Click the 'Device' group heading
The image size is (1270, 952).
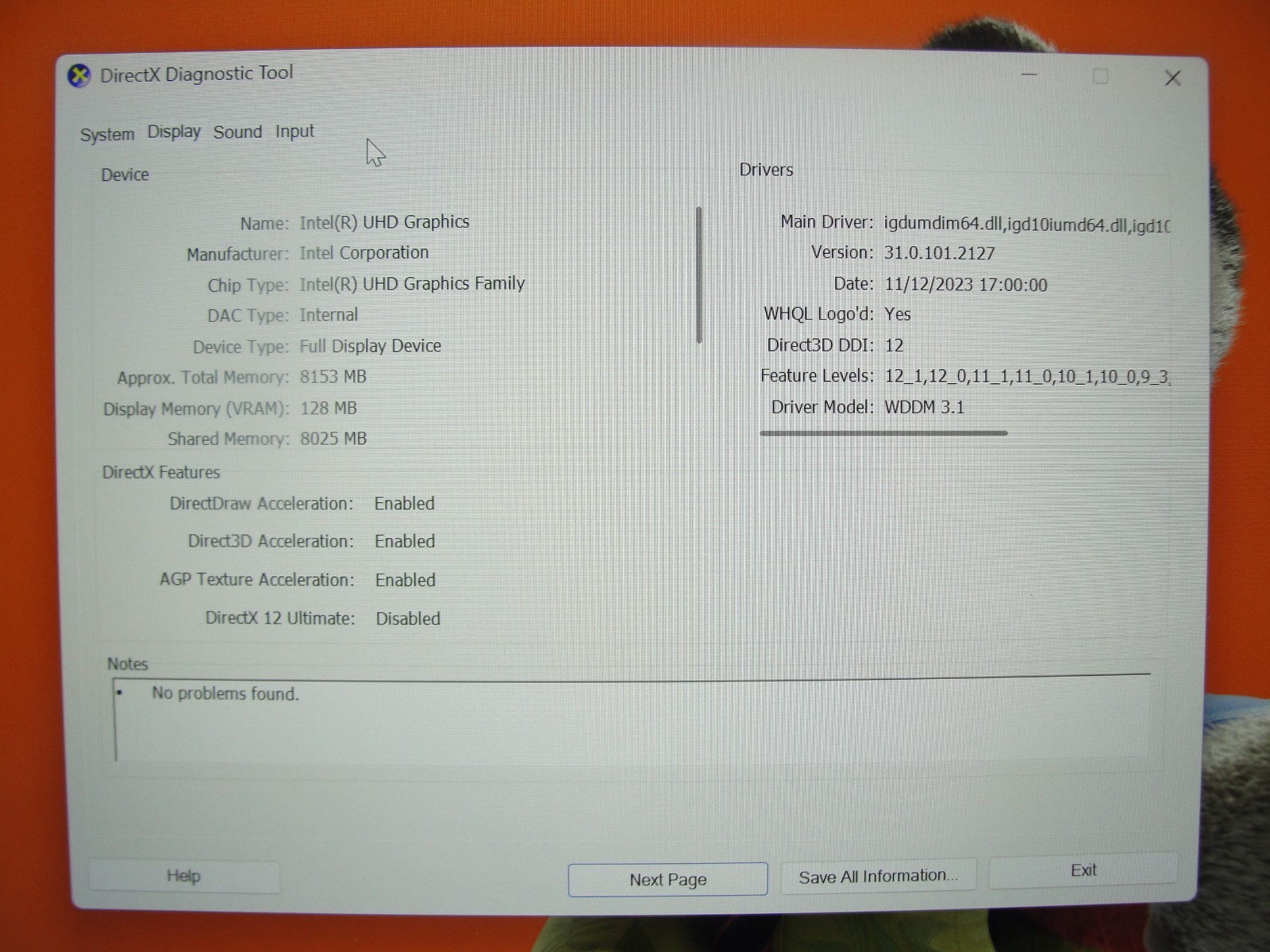tap(125, 175)
